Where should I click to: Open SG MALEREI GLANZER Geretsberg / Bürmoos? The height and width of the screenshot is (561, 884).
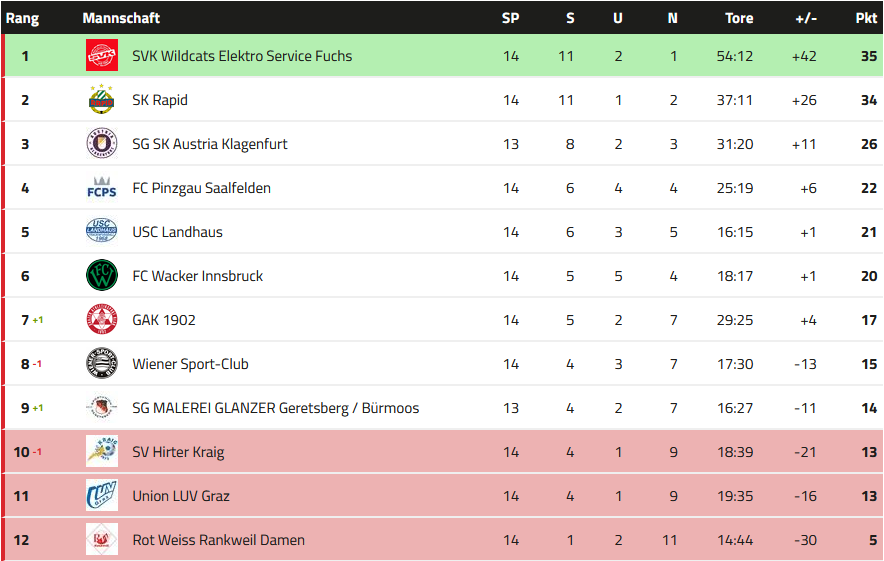tap(275, 408)
